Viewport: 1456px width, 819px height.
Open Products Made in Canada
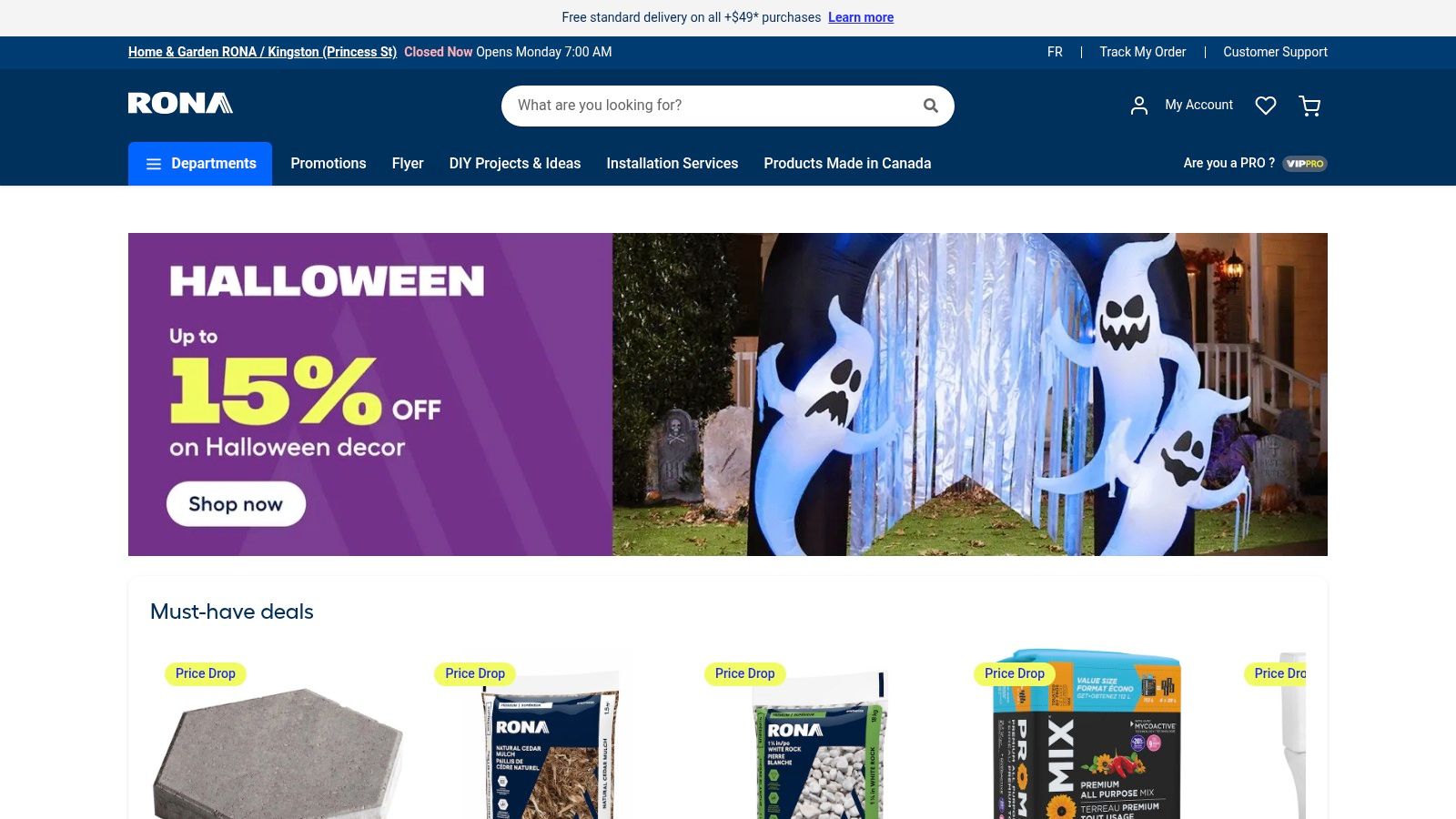847,164
